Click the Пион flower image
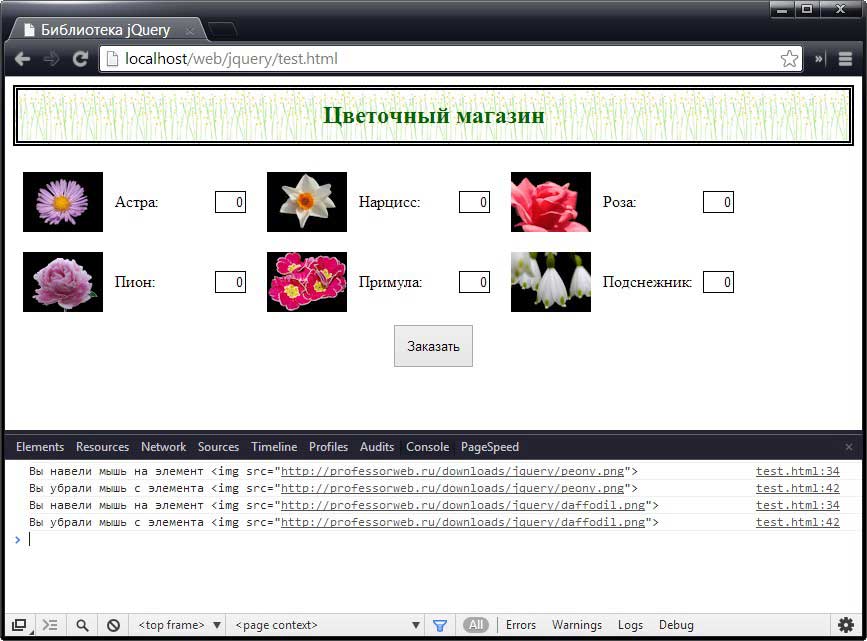This screenshot has height=641, width=867. pyautogui.click(x=63, y=282)
